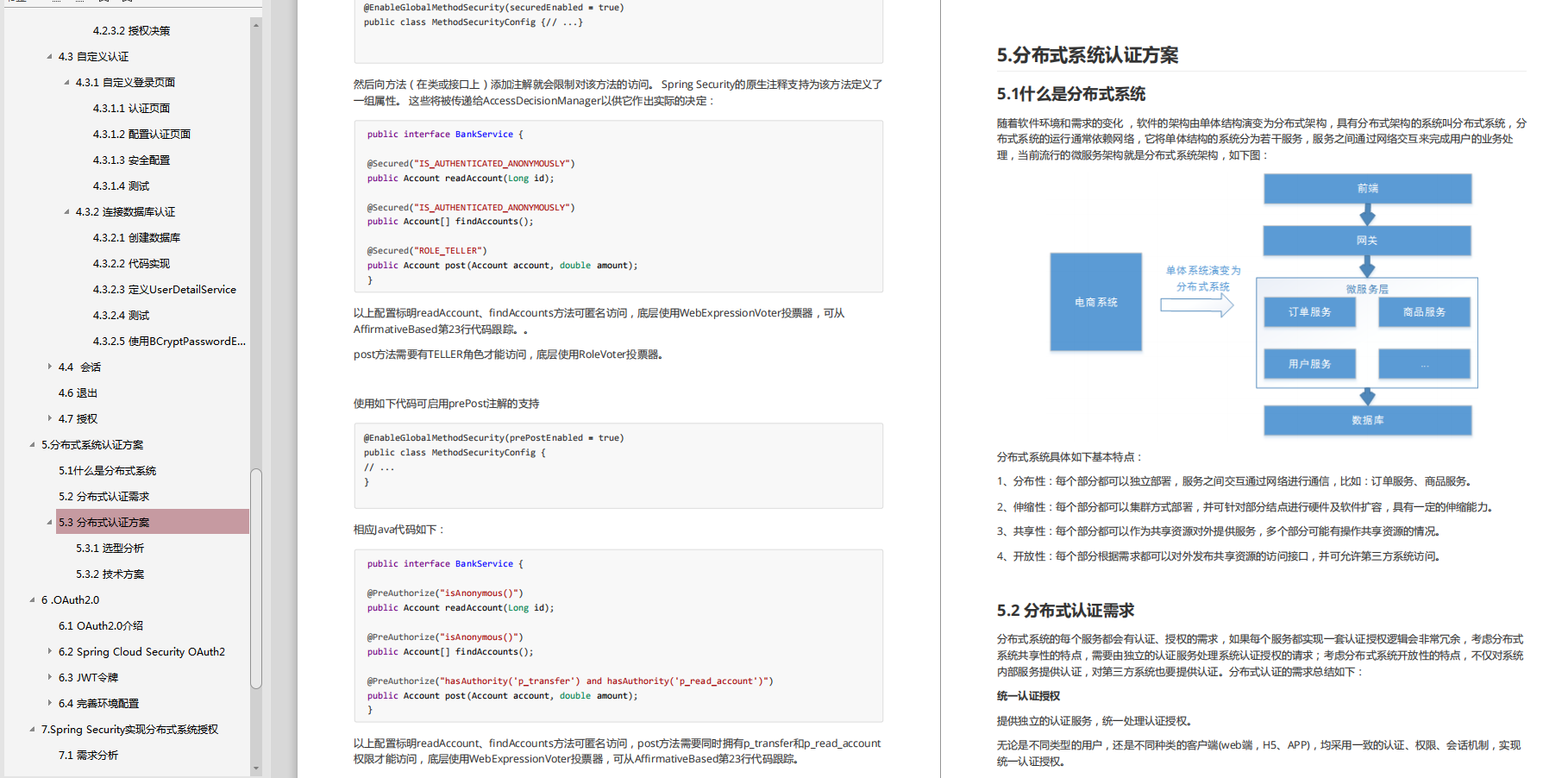Viewport: 1568px width, 778px height.
Task: Click the 网关 box in the diagram
Action: pyautogui.click(x=1367, y=241)
